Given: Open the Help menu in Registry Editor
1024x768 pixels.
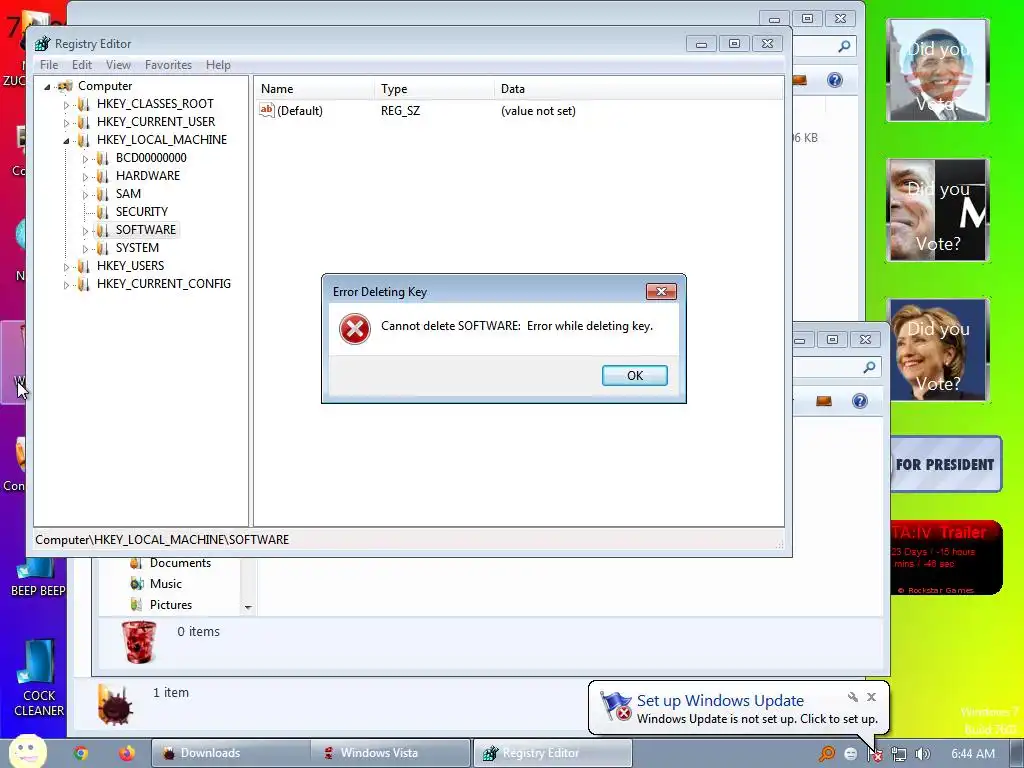Looking at the screenshot, I should pyautogui.click(x=218, y=65).
